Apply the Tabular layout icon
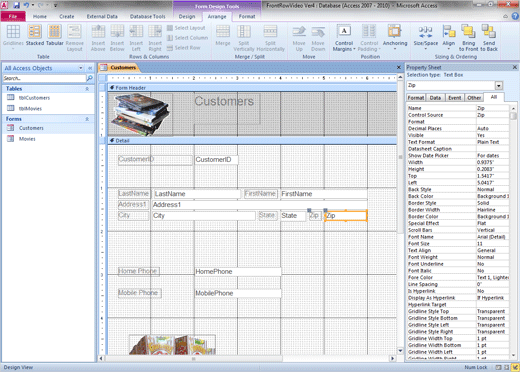 tap(54, 32)
